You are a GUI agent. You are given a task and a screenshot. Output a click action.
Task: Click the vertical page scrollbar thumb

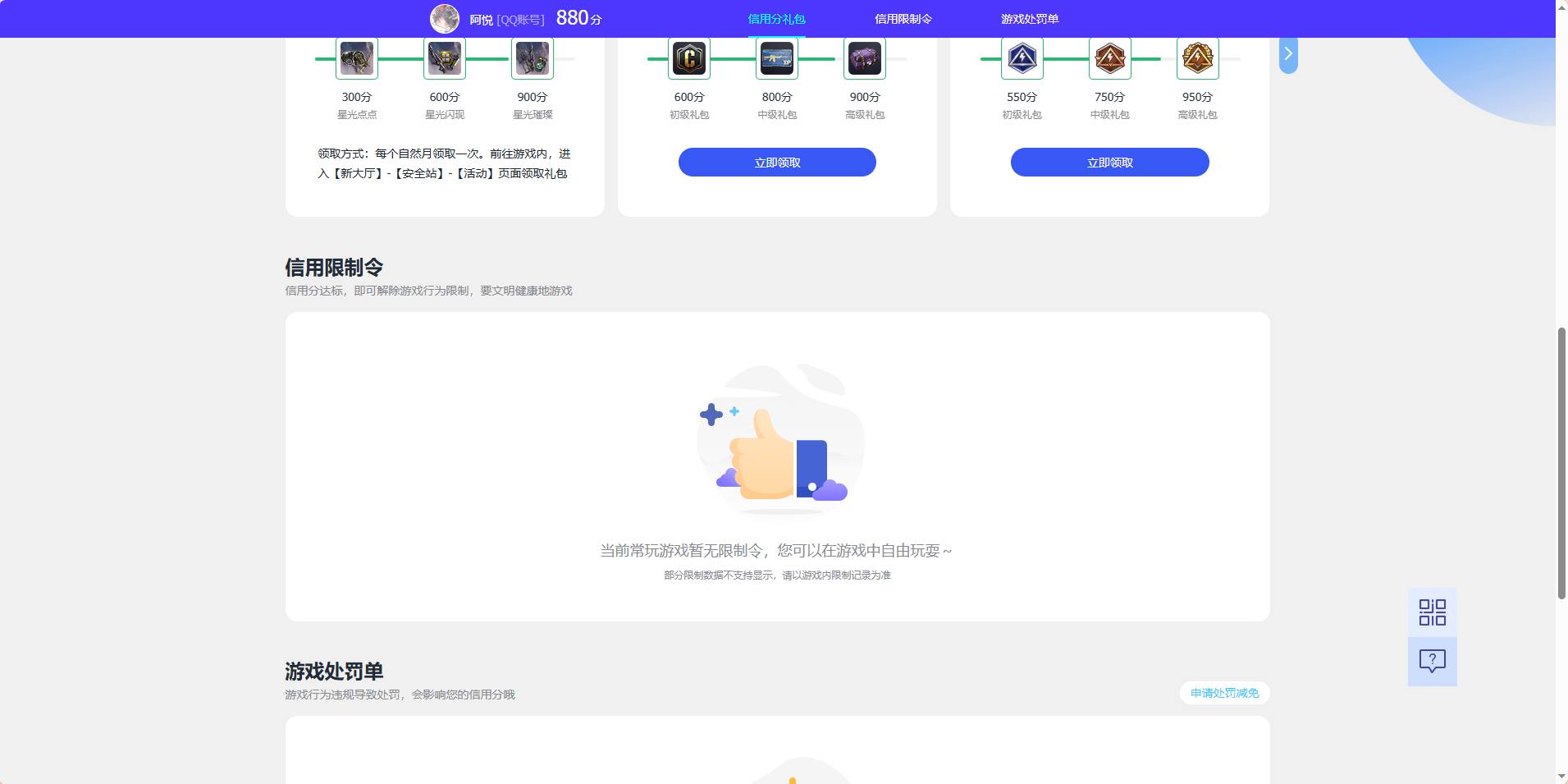(1561, 463)
